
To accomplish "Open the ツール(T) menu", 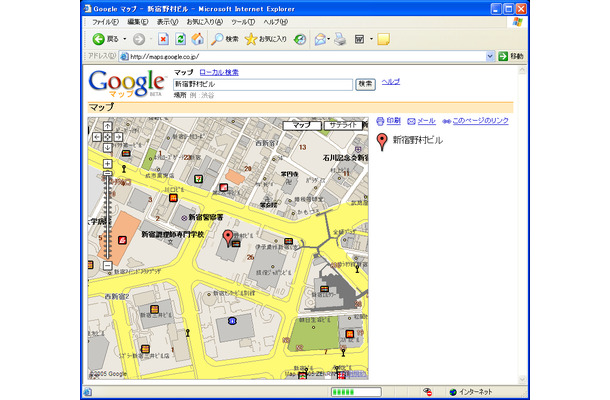I will [x=243, y=22].
